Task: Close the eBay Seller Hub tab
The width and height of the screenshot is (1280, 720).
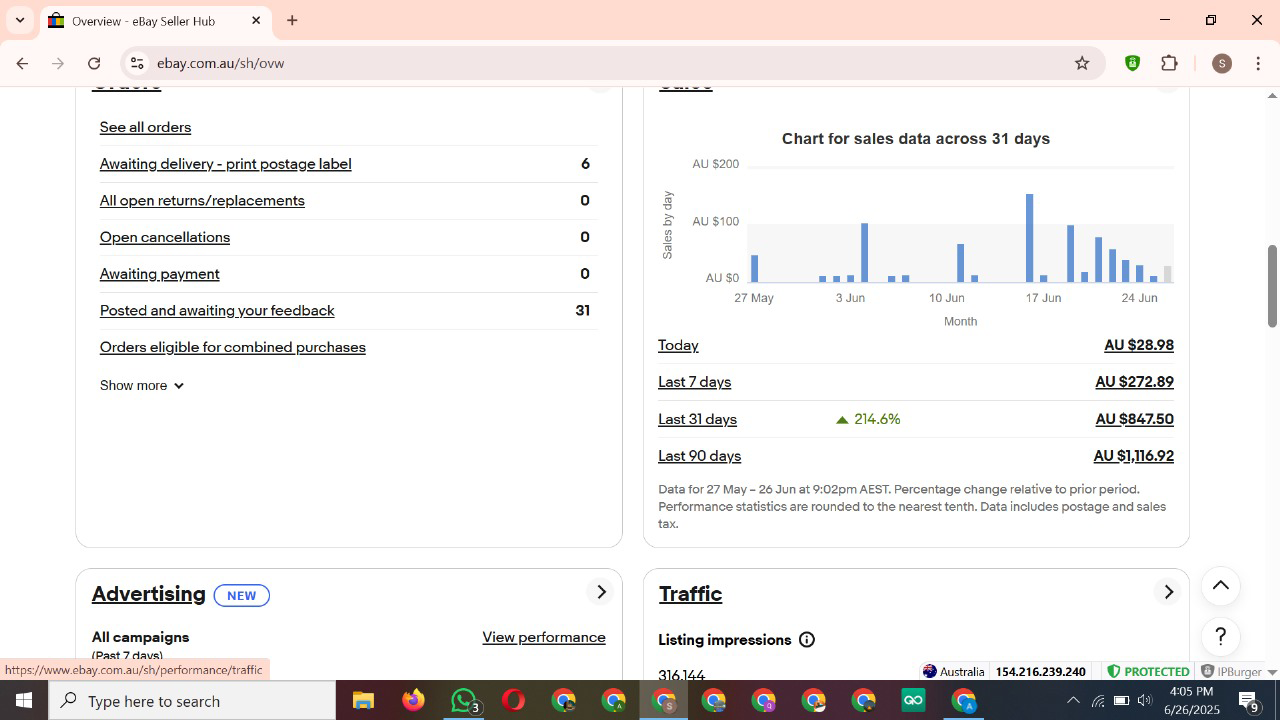Action: click(x=256, y=20)
